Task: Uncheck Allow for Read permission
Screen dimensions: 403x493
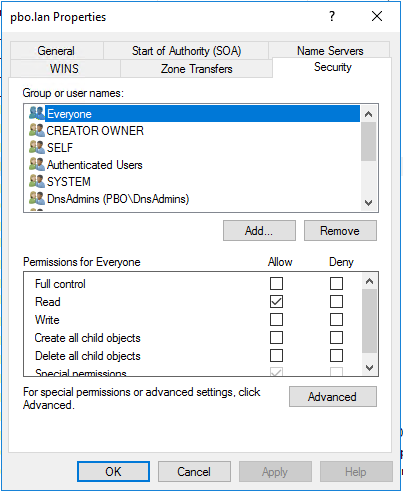Action: (276, 302)
